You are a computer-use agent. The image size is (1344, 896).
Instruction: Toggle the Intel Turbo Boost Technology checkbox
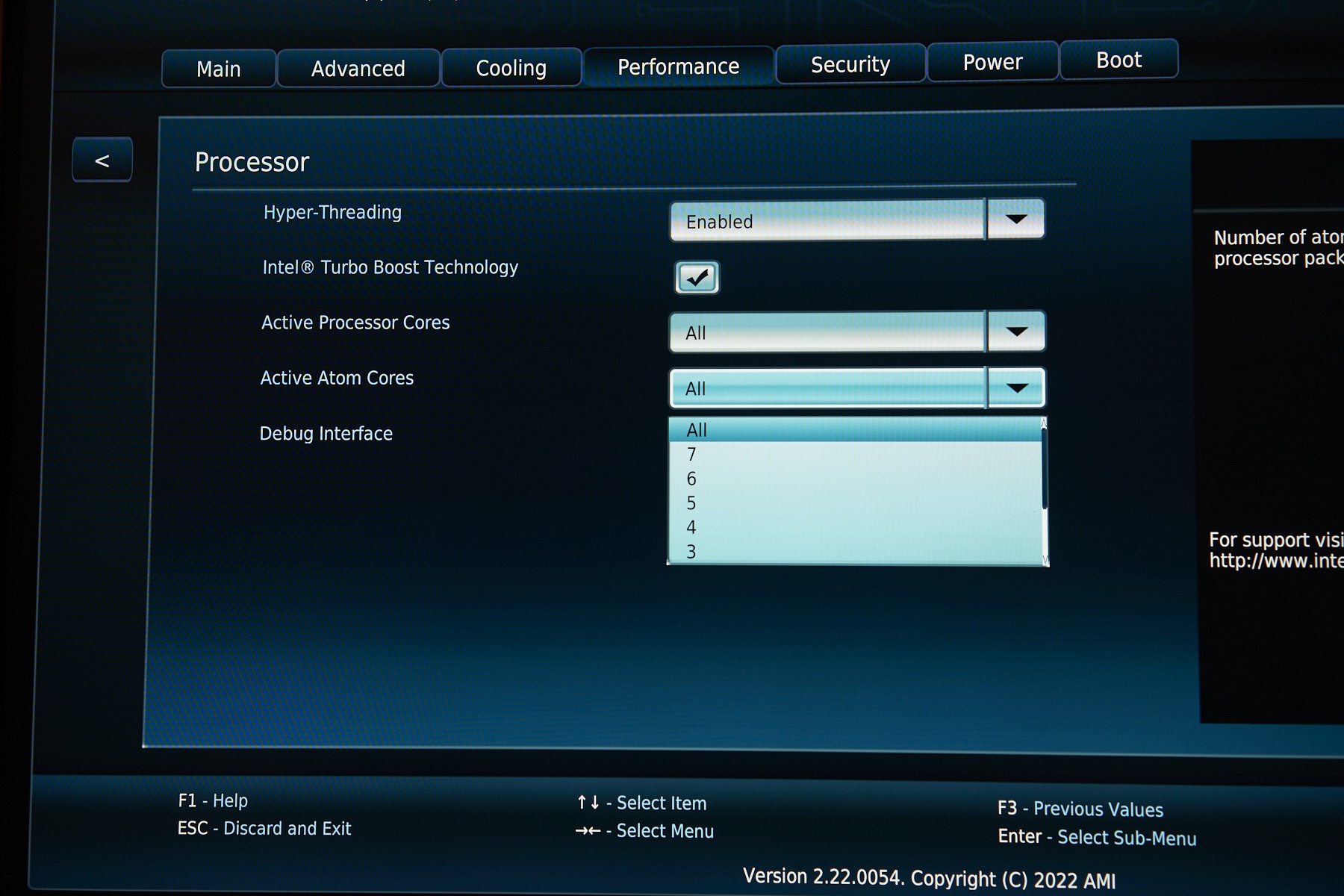pos(697,277)
